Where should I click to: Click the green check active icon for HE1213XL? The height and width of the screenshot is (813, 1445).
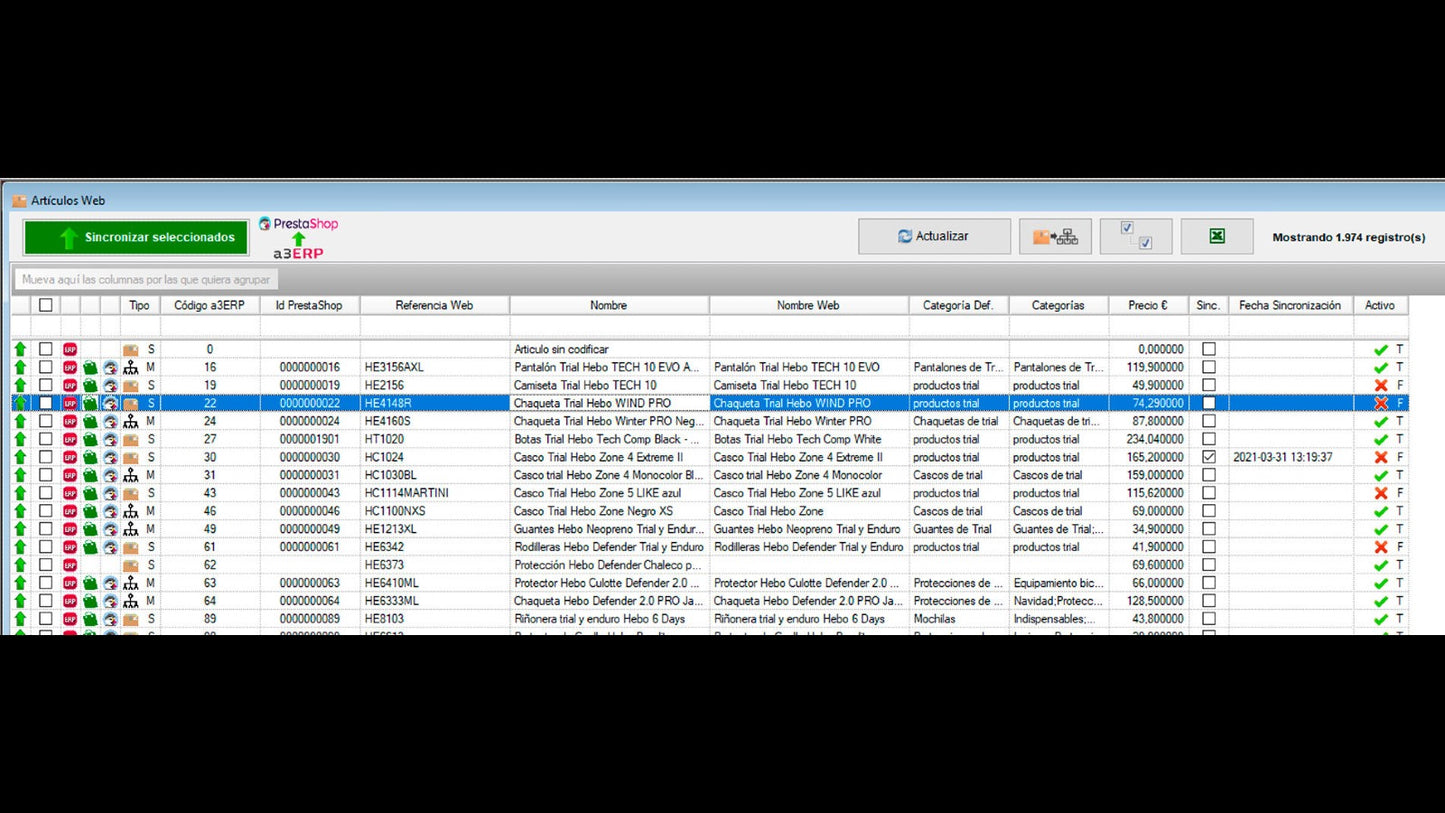1380,530
